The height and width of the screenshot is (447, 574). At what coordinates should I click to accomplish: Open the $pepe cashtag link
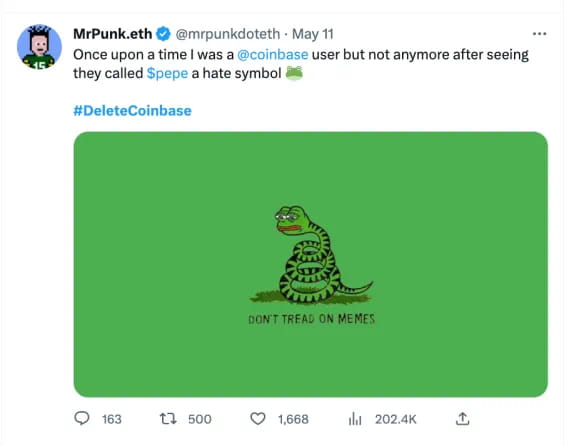point(167,73)
